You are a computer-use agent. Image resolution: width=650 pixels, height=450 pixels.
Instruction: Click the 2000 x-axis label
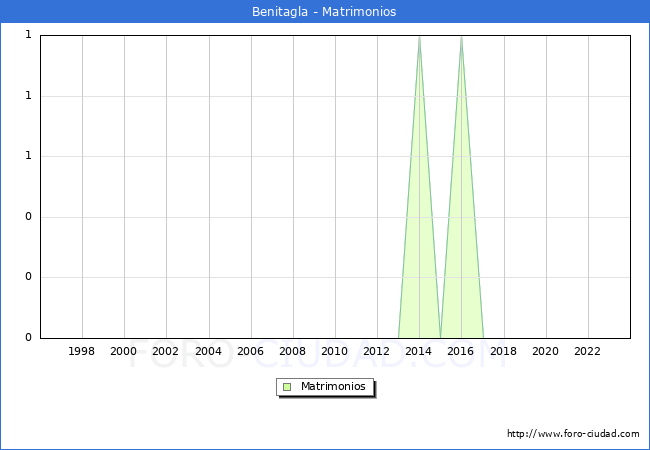point(124,351)
